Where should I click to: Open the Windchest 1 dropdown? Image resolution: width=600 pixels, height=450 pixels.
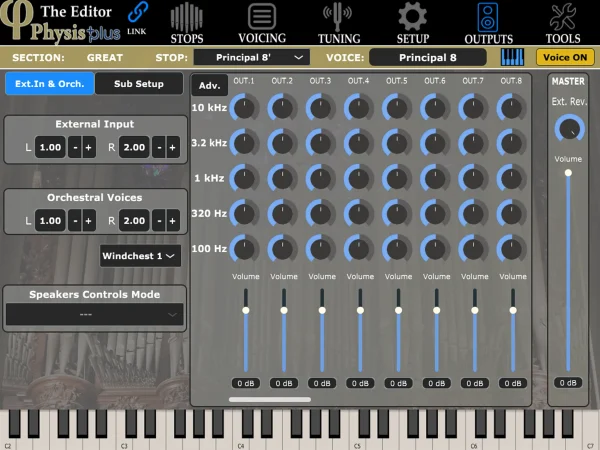pos(140,256)
